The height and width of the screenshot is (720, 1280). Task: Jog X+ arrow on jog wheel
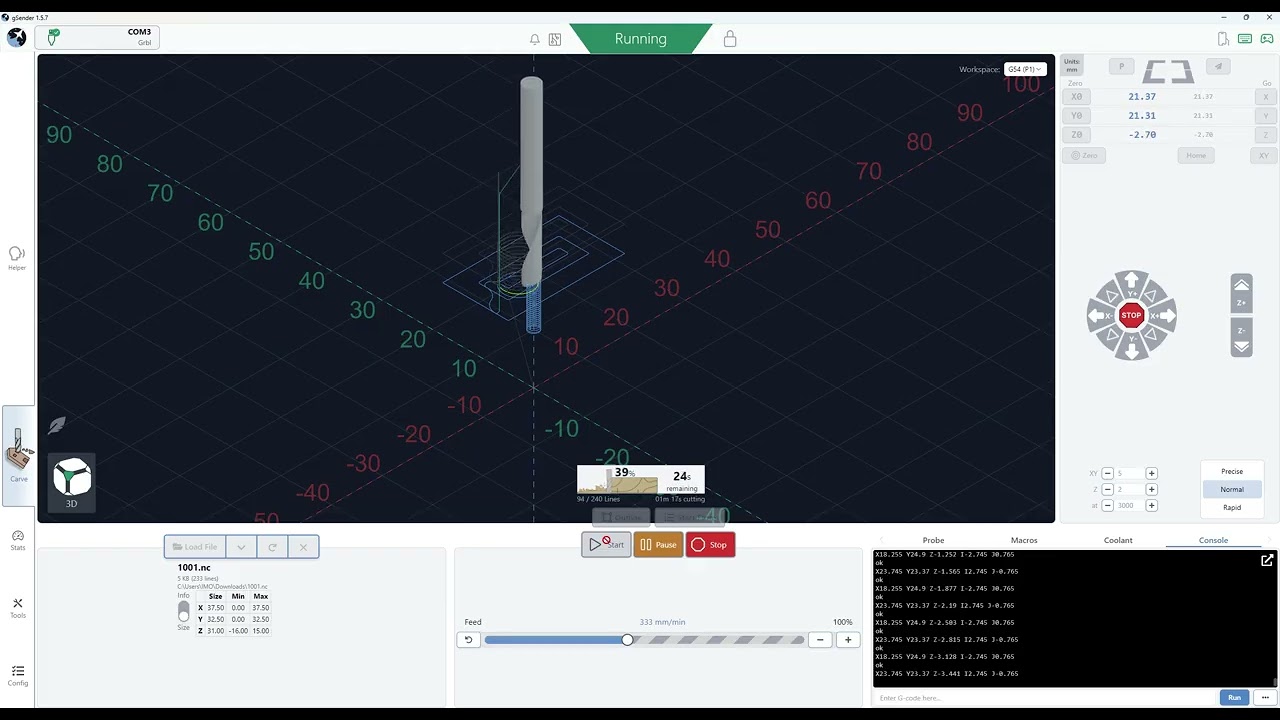pyautogui.click(x=1164, y=315)
